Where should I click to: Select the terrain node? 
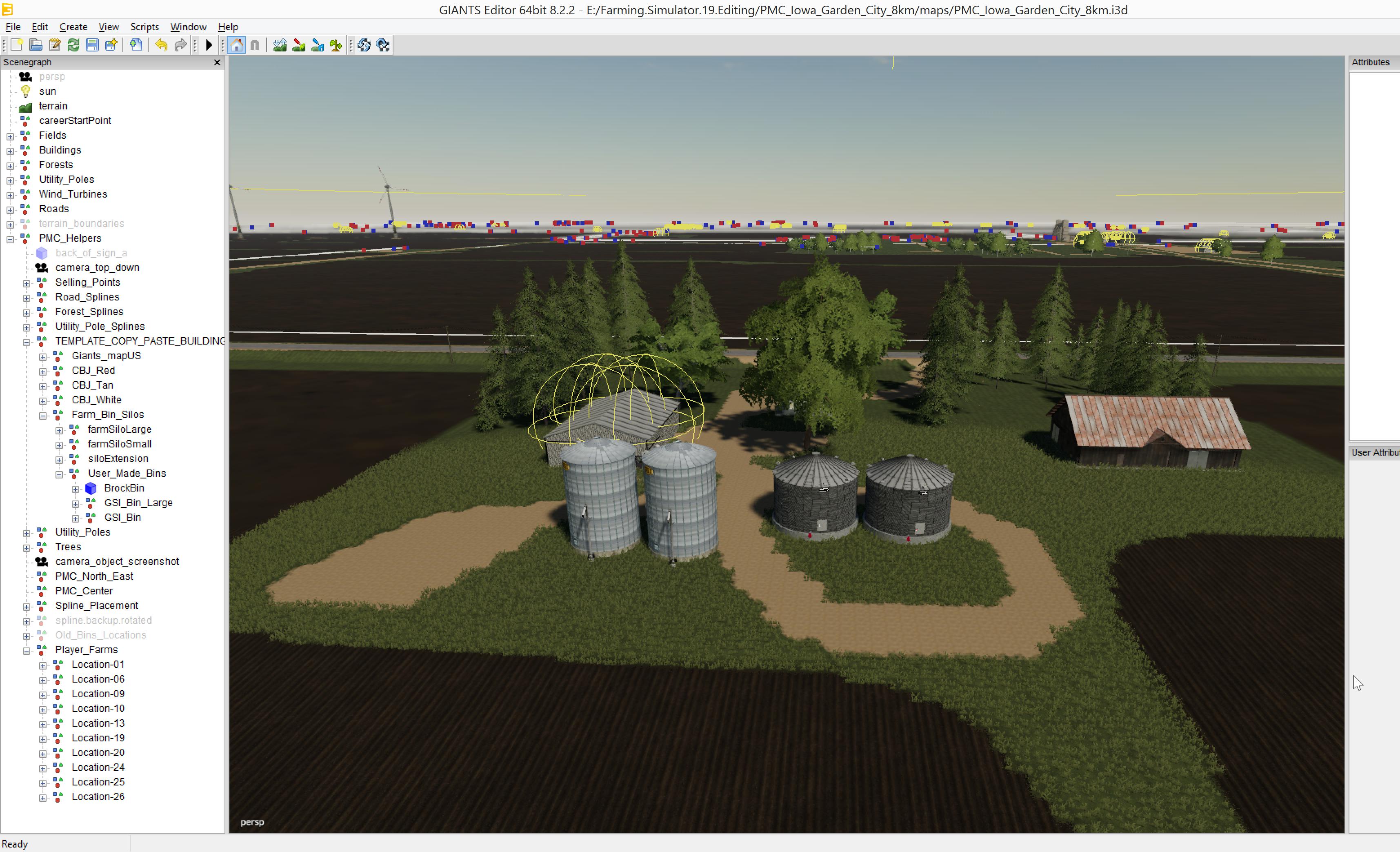(x=53, y=106)
